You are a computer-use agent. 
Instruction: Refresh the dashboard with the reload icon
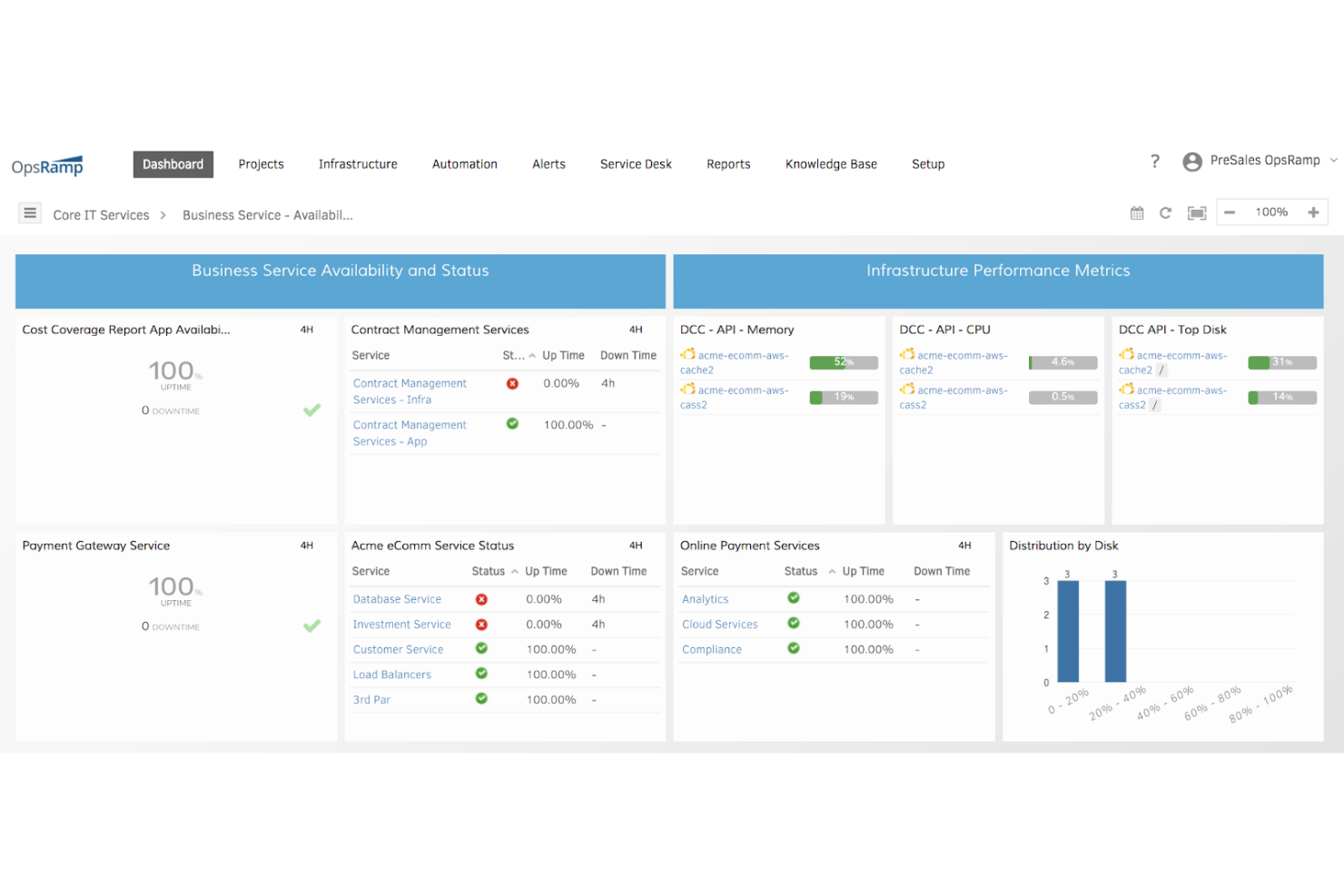click(x=1166, y=212)
